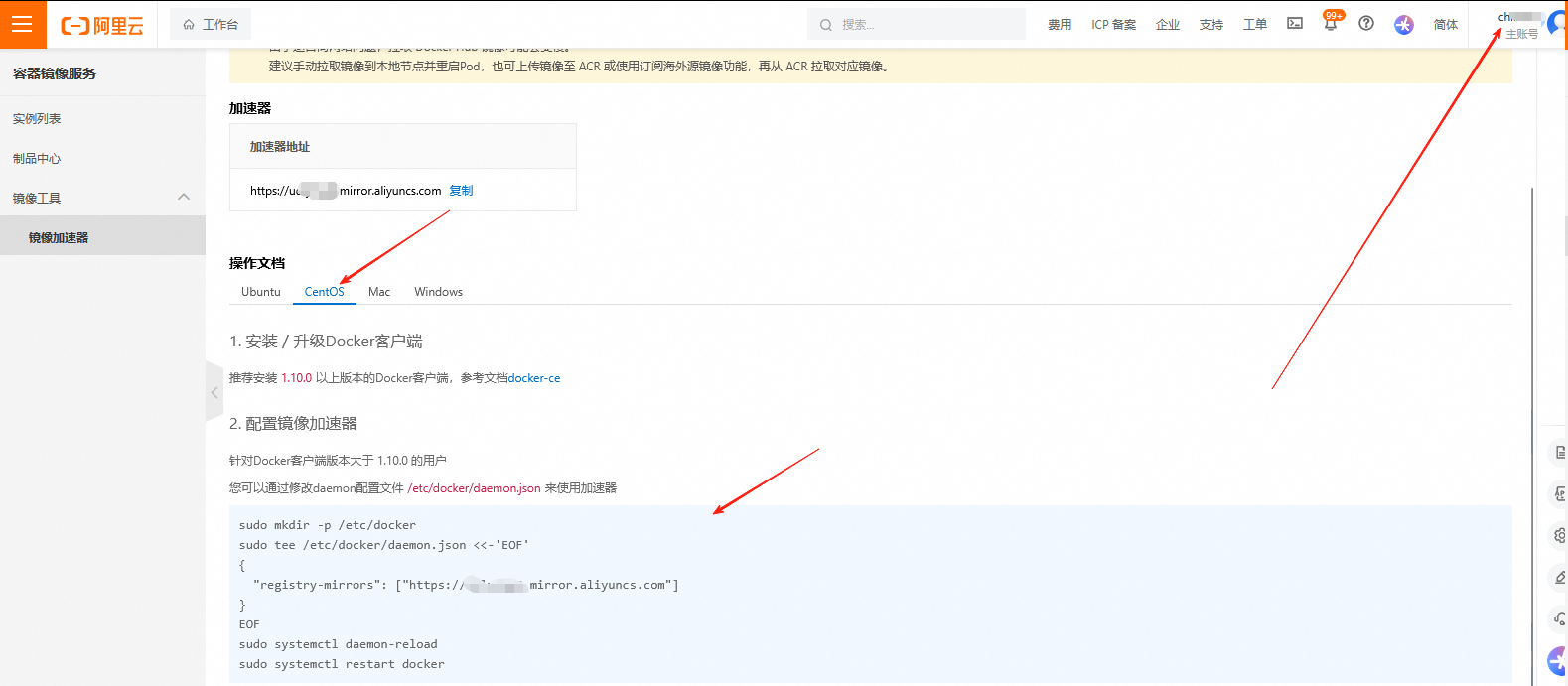Click the '1. 安装 / 升级Docker客户端' heading
Viewport: 1568px width, 686px height.
326,342
